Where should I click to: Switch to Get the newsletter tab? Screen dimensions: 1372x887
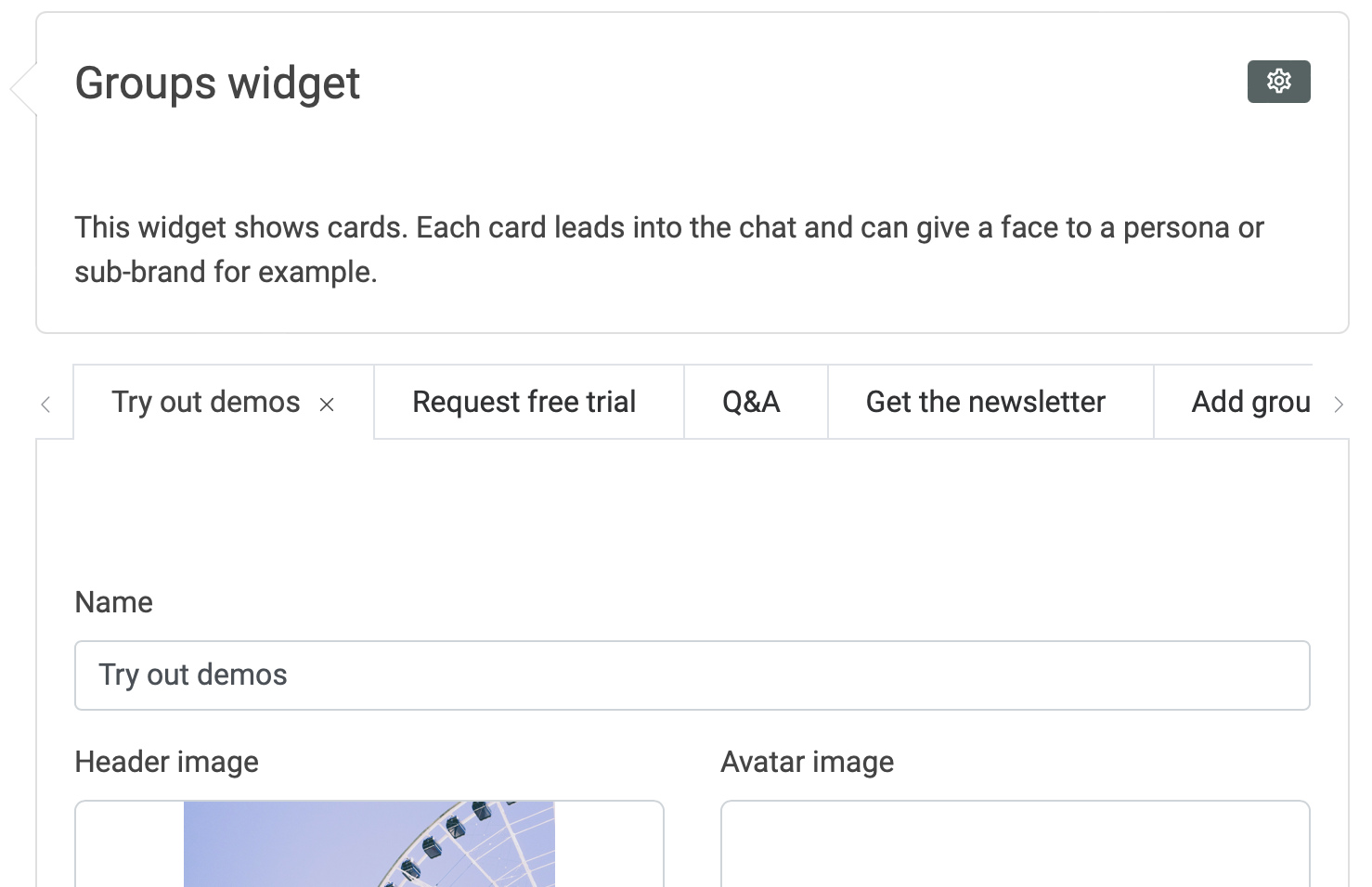pos(985,402)
